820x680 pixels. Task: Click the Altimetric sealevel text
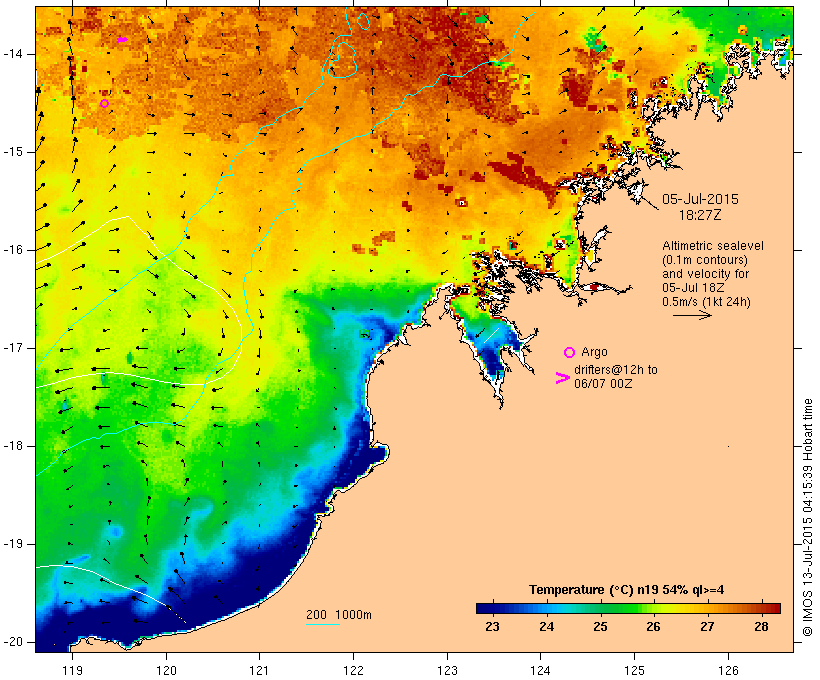point(713,246)
